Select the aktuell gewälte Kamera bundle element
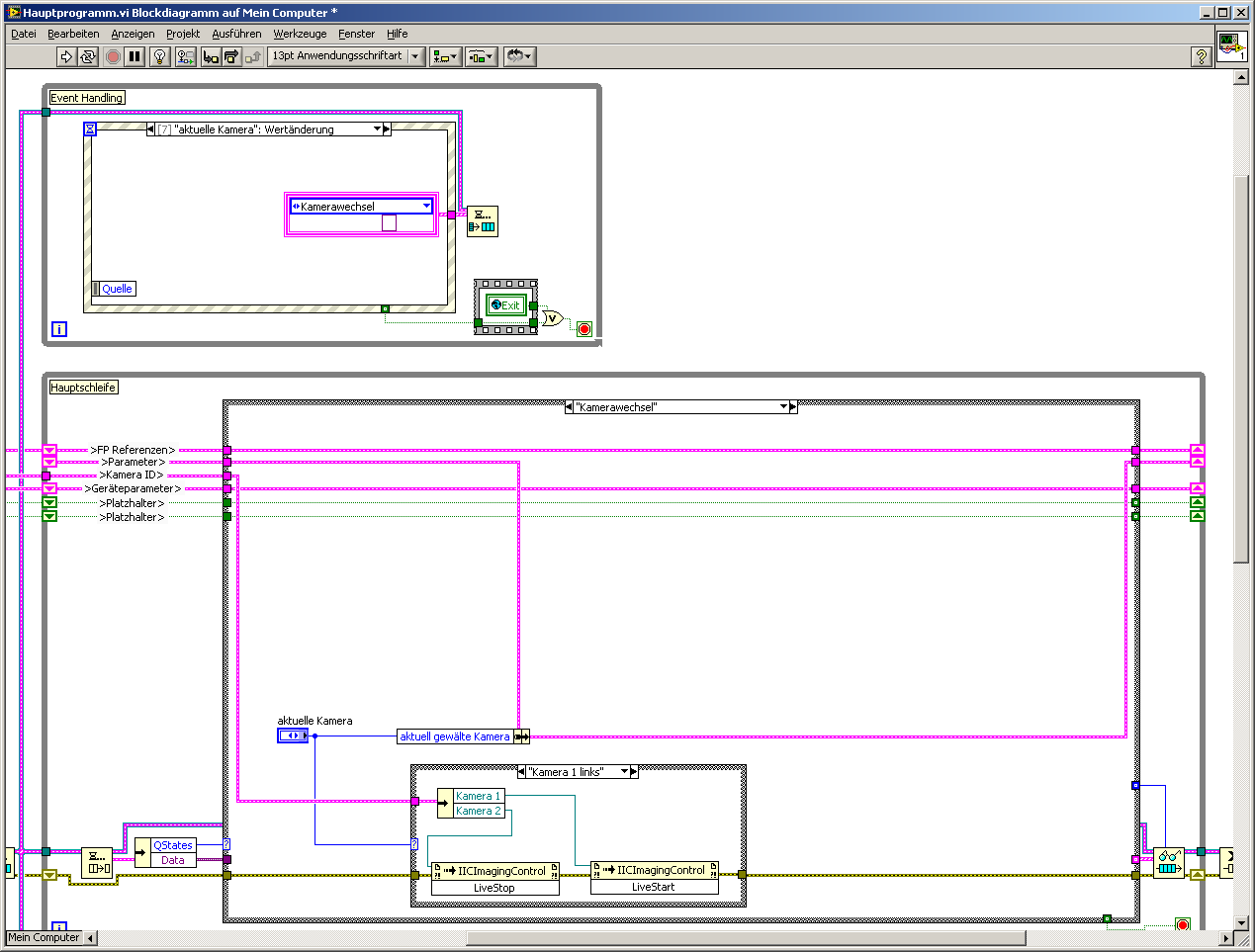 (x=455, y=736)
